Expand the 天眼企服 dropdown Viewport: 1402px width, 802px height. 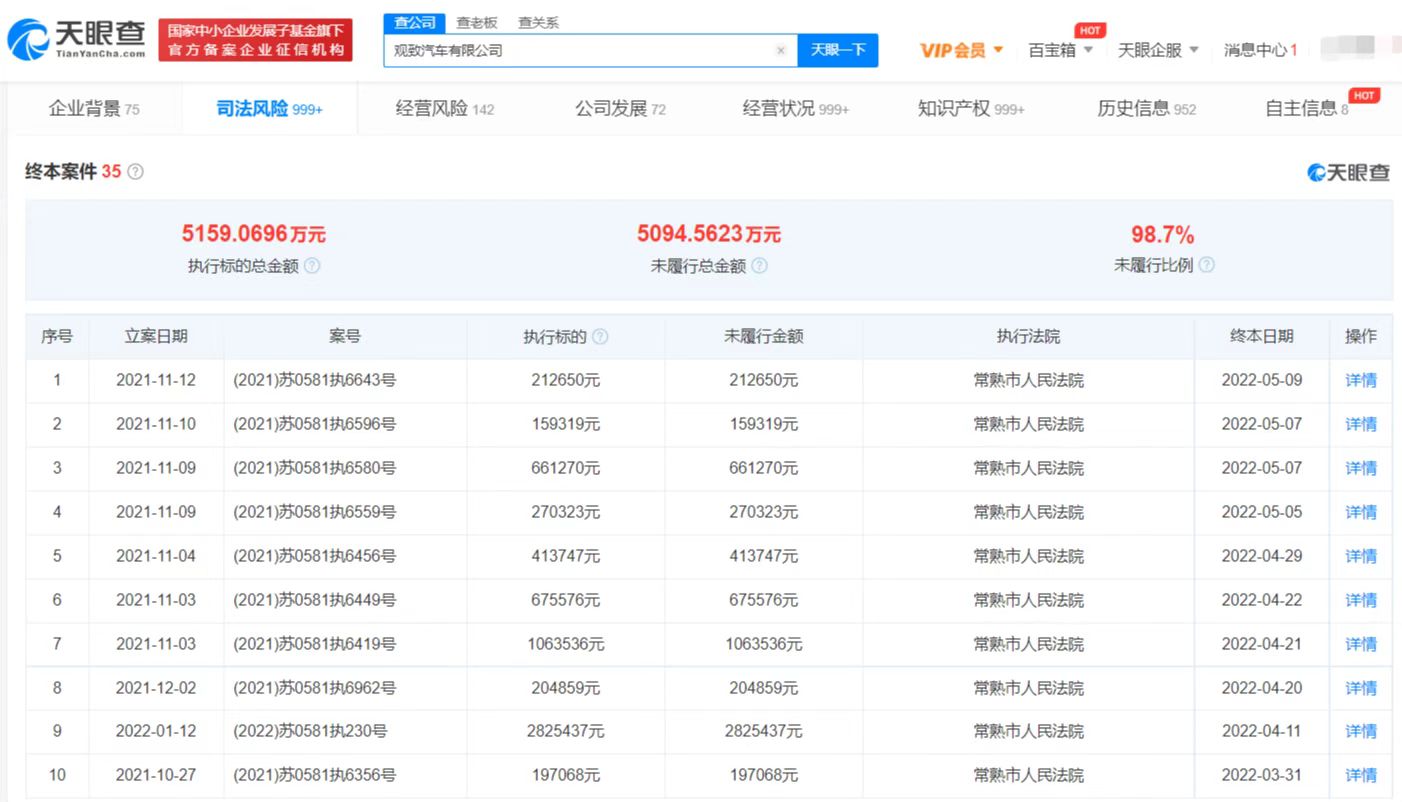point(1158,50)
